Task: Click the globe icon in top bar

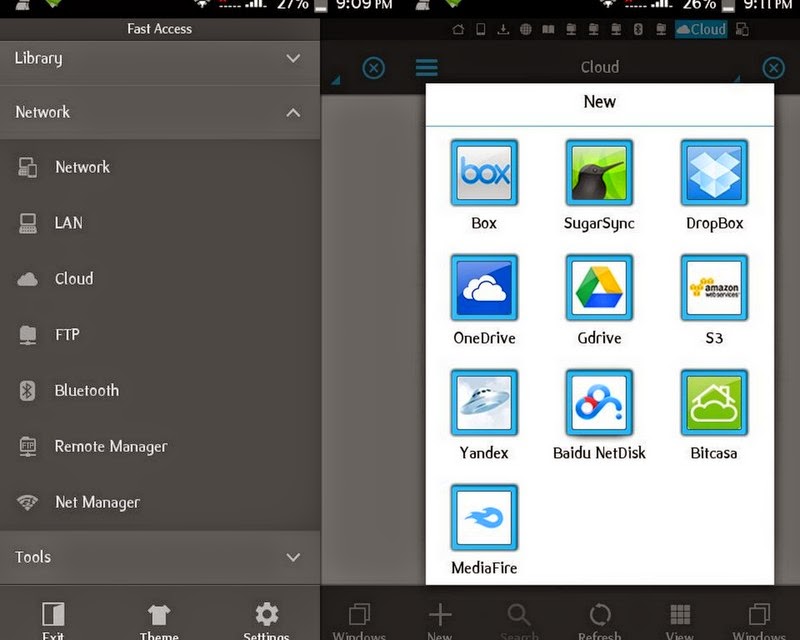Action: tap(526, 29)
